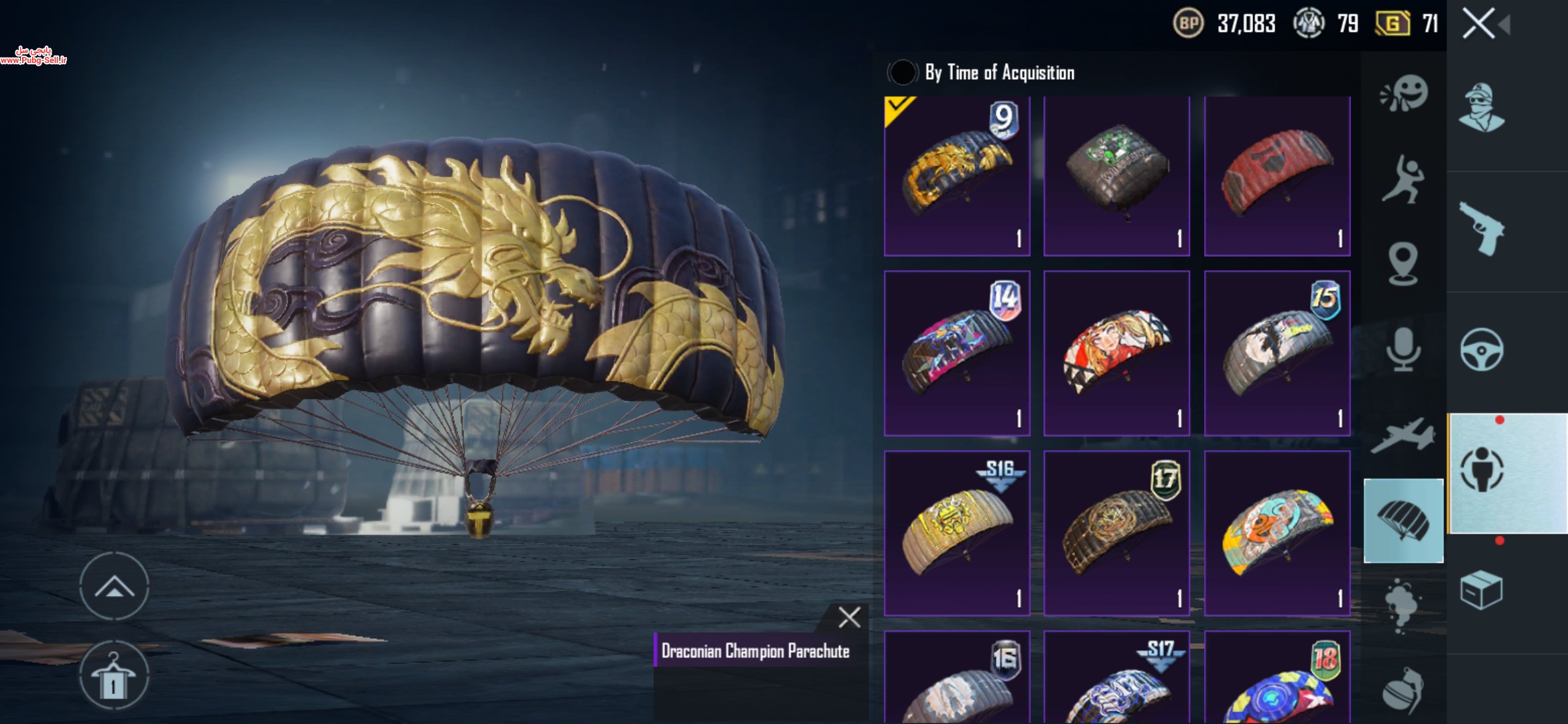Open the grenade skins category icon
The height and width of the screenshot is (724, 1568).
1402,690
